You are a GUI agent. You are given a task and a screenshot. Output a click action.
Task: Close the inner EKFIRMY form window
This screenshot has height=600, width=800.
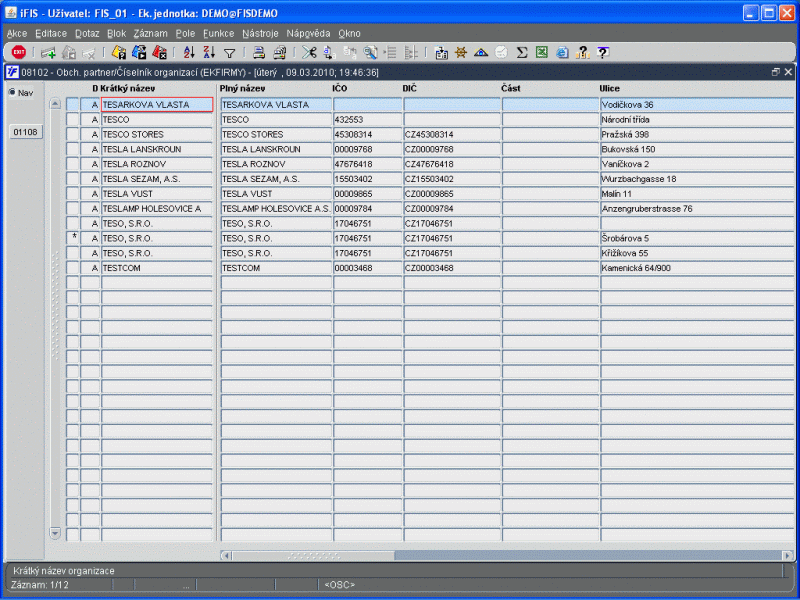point(788,72)
